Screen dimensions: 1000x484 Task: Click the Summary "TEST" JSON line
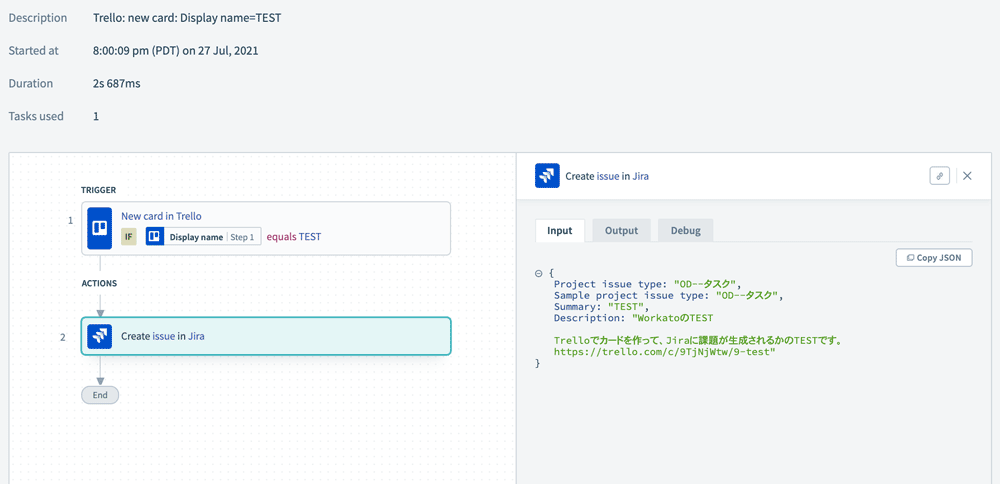(601, 307)
